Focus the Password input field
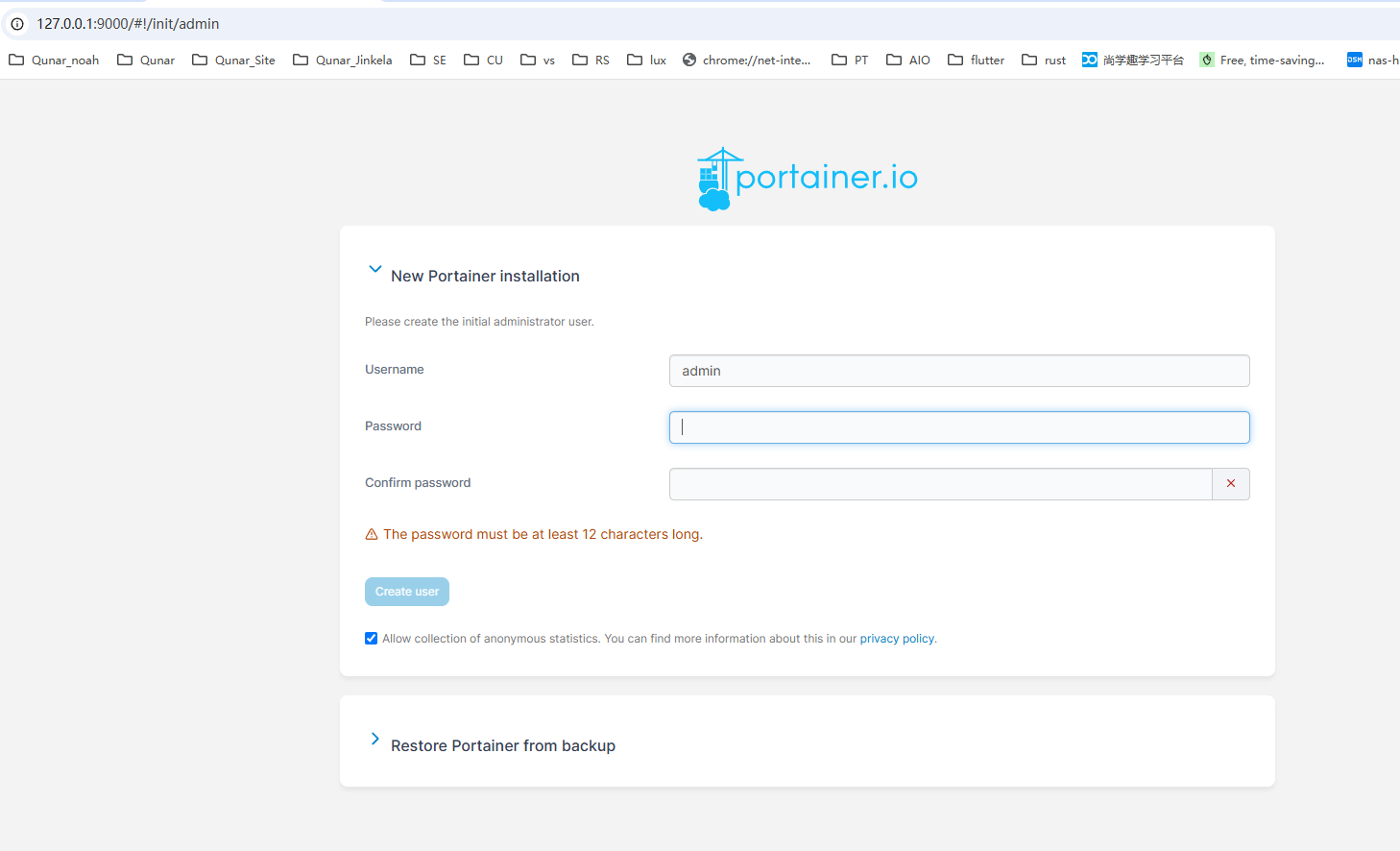The width and height of the screenshot is (1400, 851). coord(959,427)
